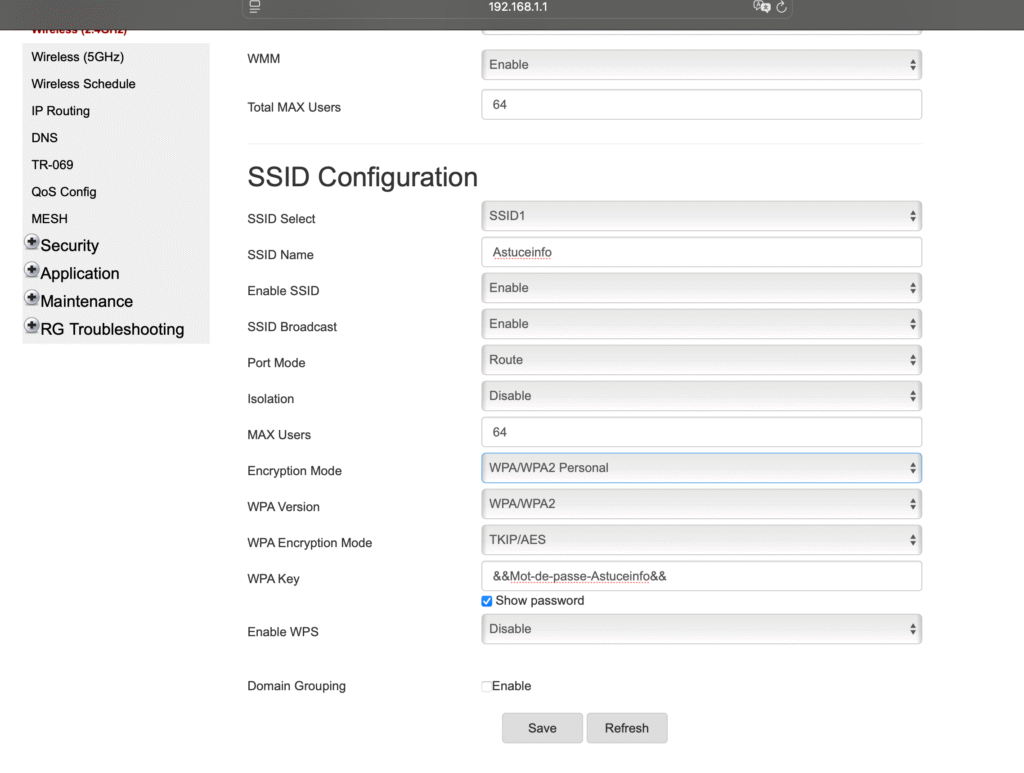Open the DNS settings page
The image size is (1024, 773).
44,138
